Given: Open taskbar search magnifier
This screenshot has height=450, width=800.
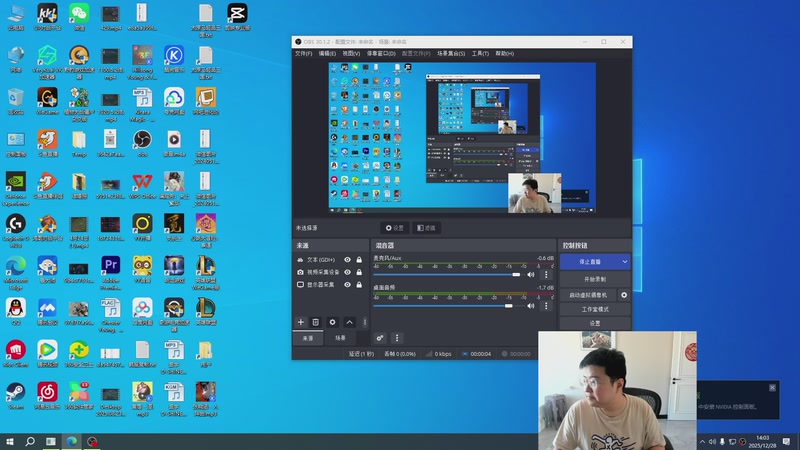Looking at the screenshot, I should (x=30, y=441).
